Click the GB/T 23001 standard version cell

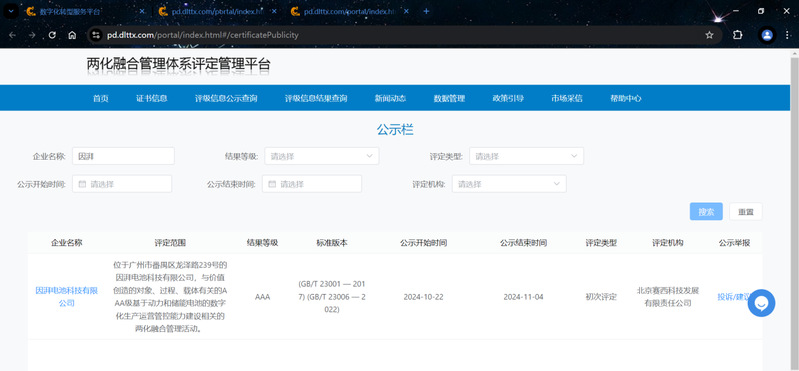(332, 297)
